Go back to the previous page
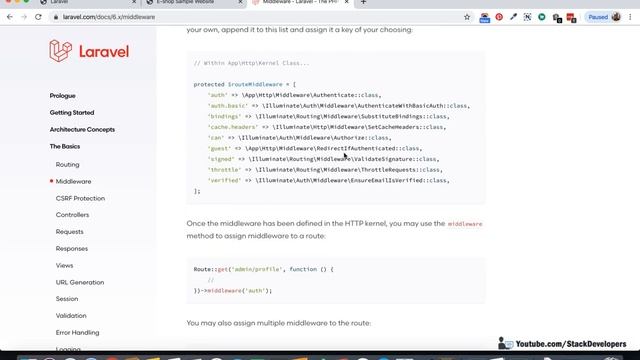The width and height of the screenshot is (640, 360). 10,17
